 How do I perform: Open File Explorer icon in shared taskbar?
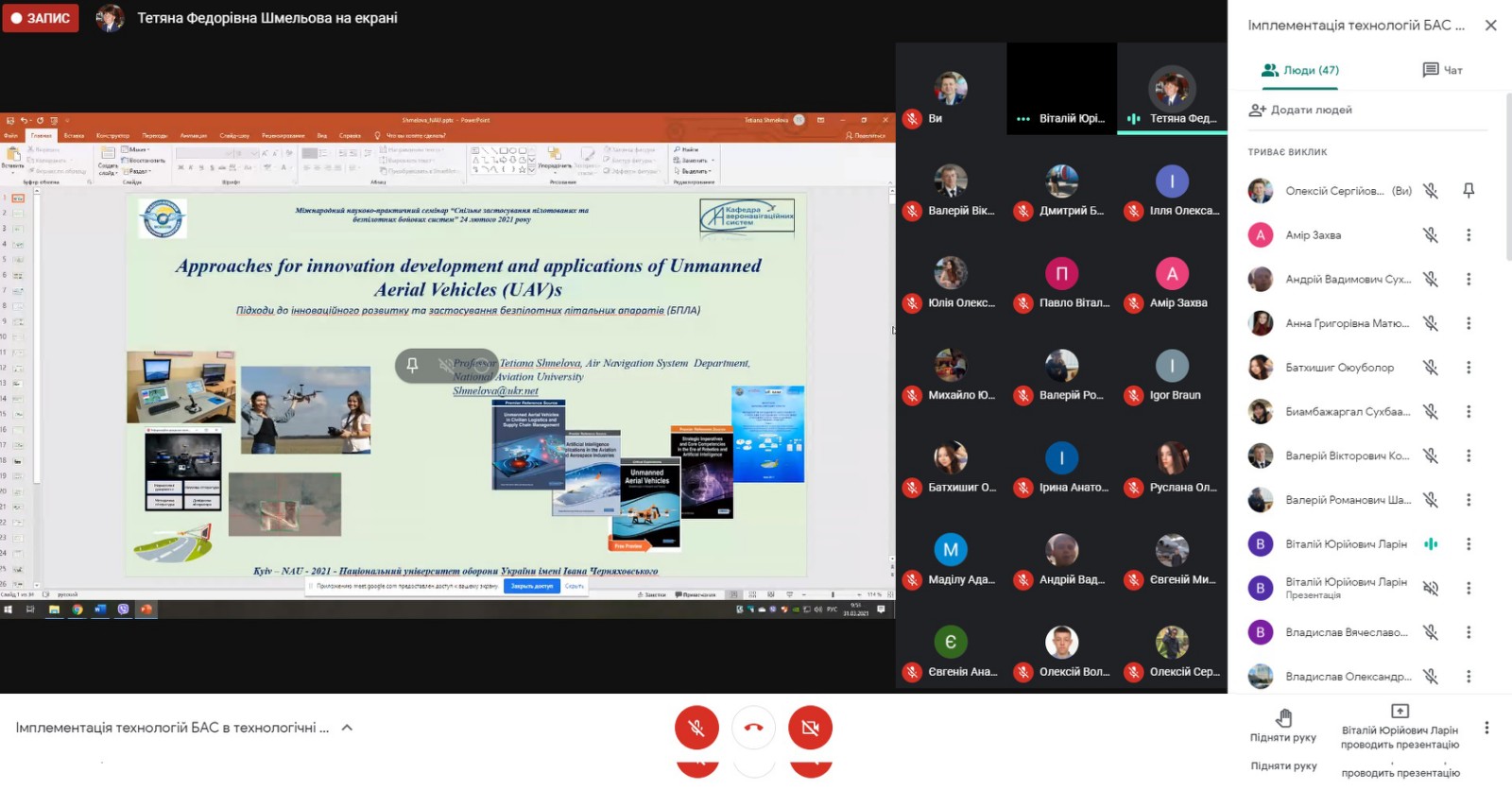click(x=54, y=610)
